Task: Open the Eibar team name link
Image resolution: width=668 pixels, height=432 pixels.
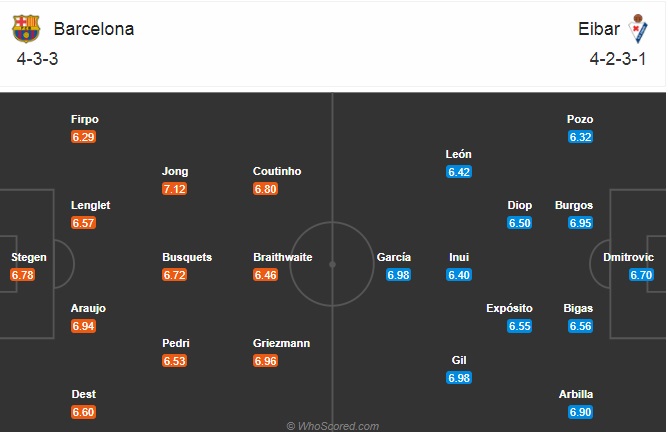Action: click(x=599, y=29)
